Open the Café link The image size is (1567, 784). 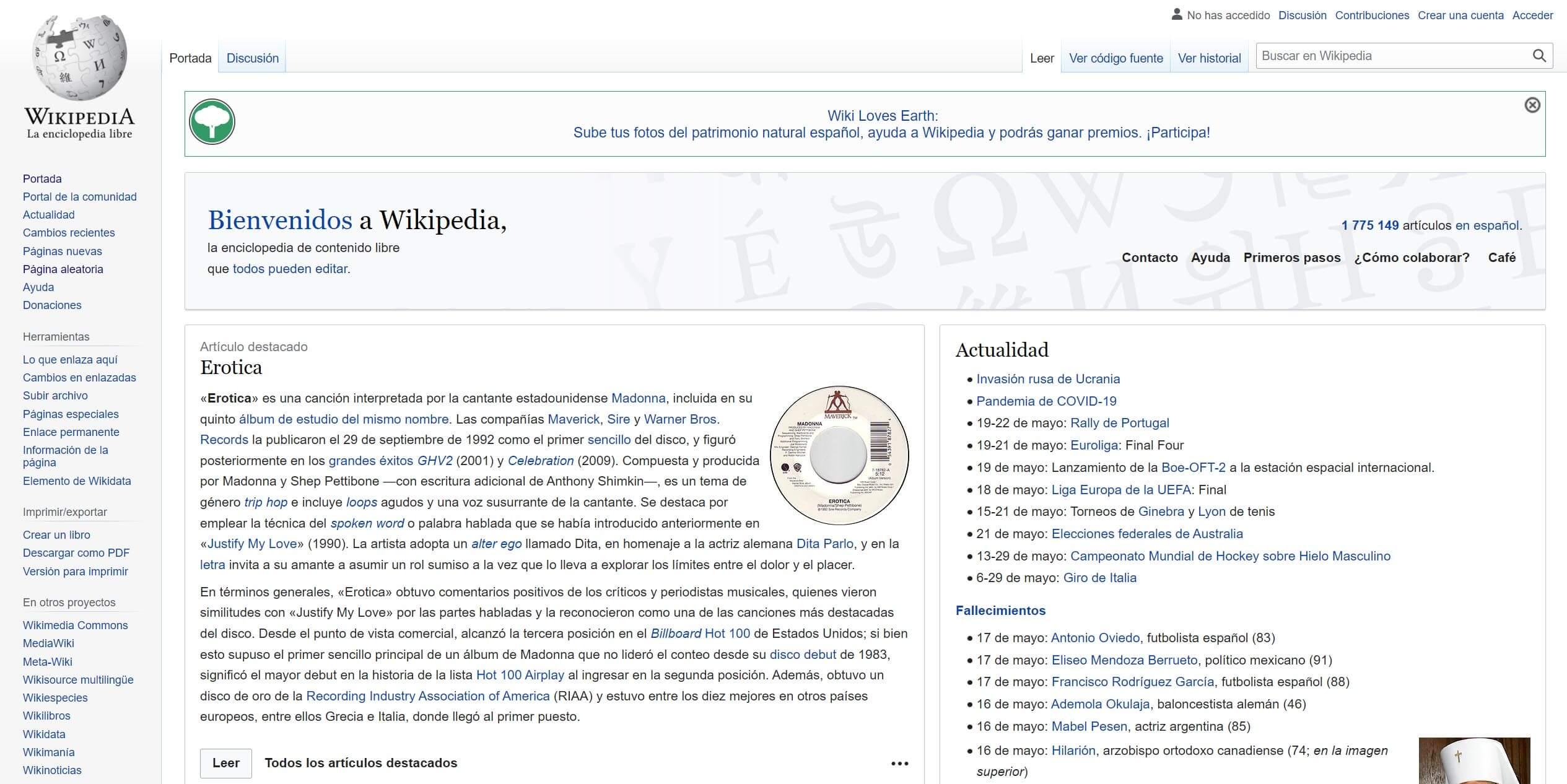tap(1502, 258)
